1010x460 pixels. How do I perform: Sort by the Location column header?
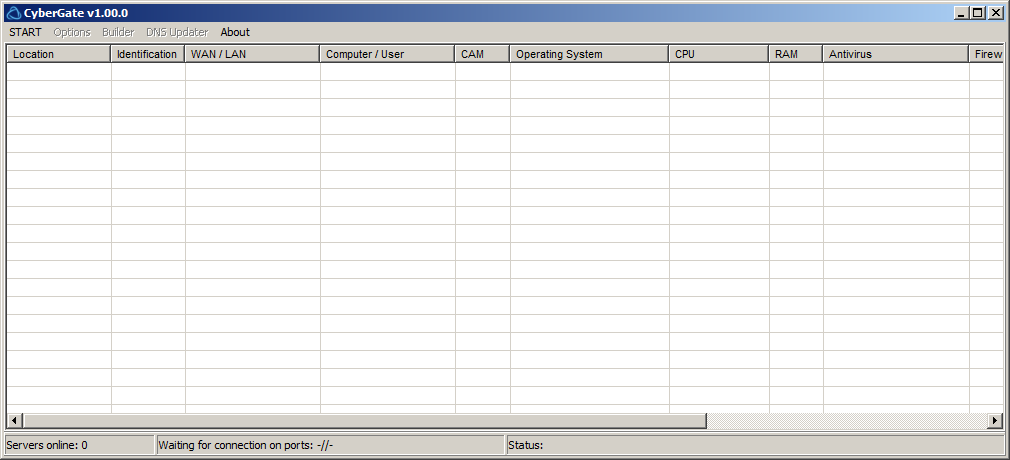(58, 54)
